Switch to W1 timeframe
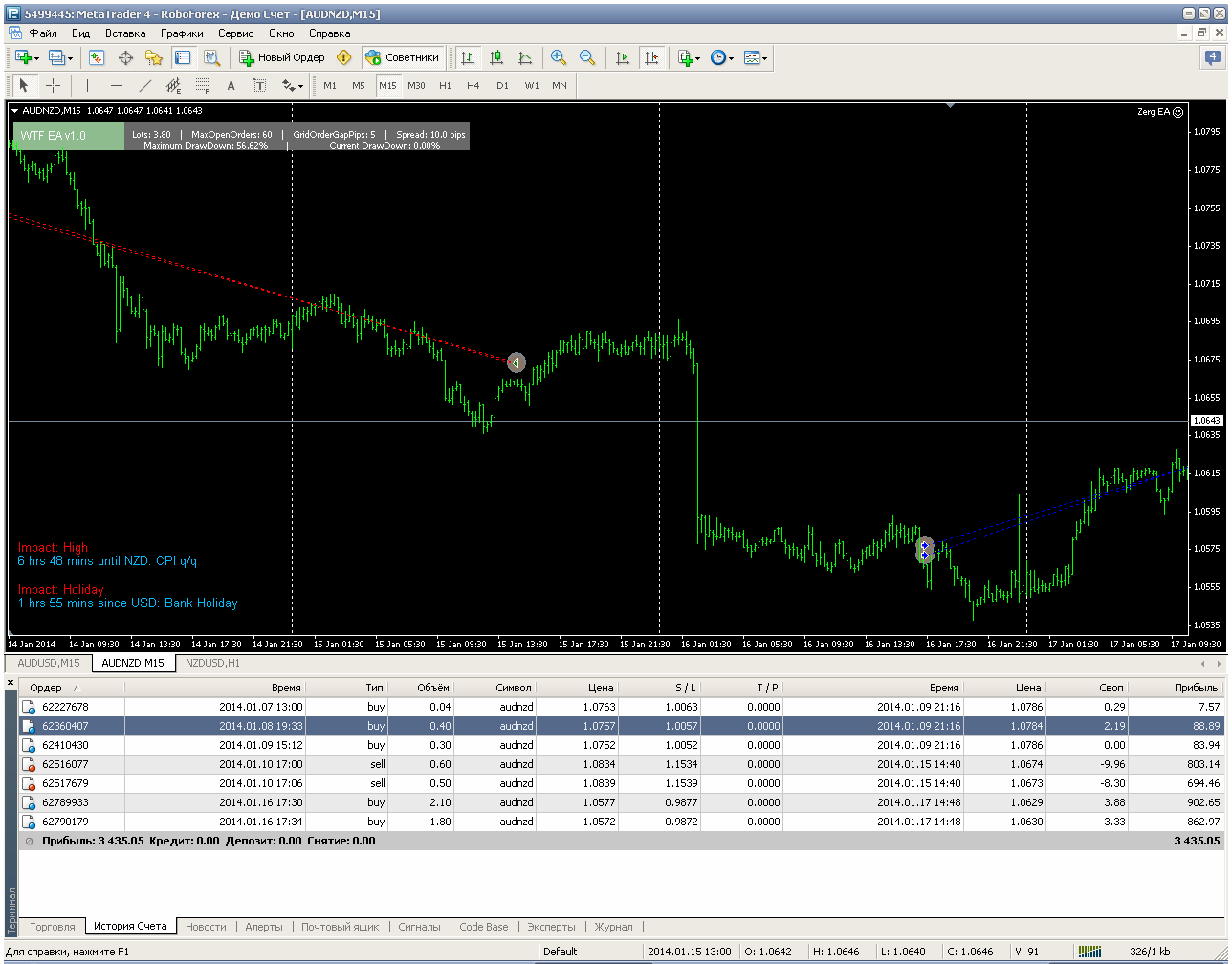This screenshot has width=1232, height=964. (x=532, y=85)
